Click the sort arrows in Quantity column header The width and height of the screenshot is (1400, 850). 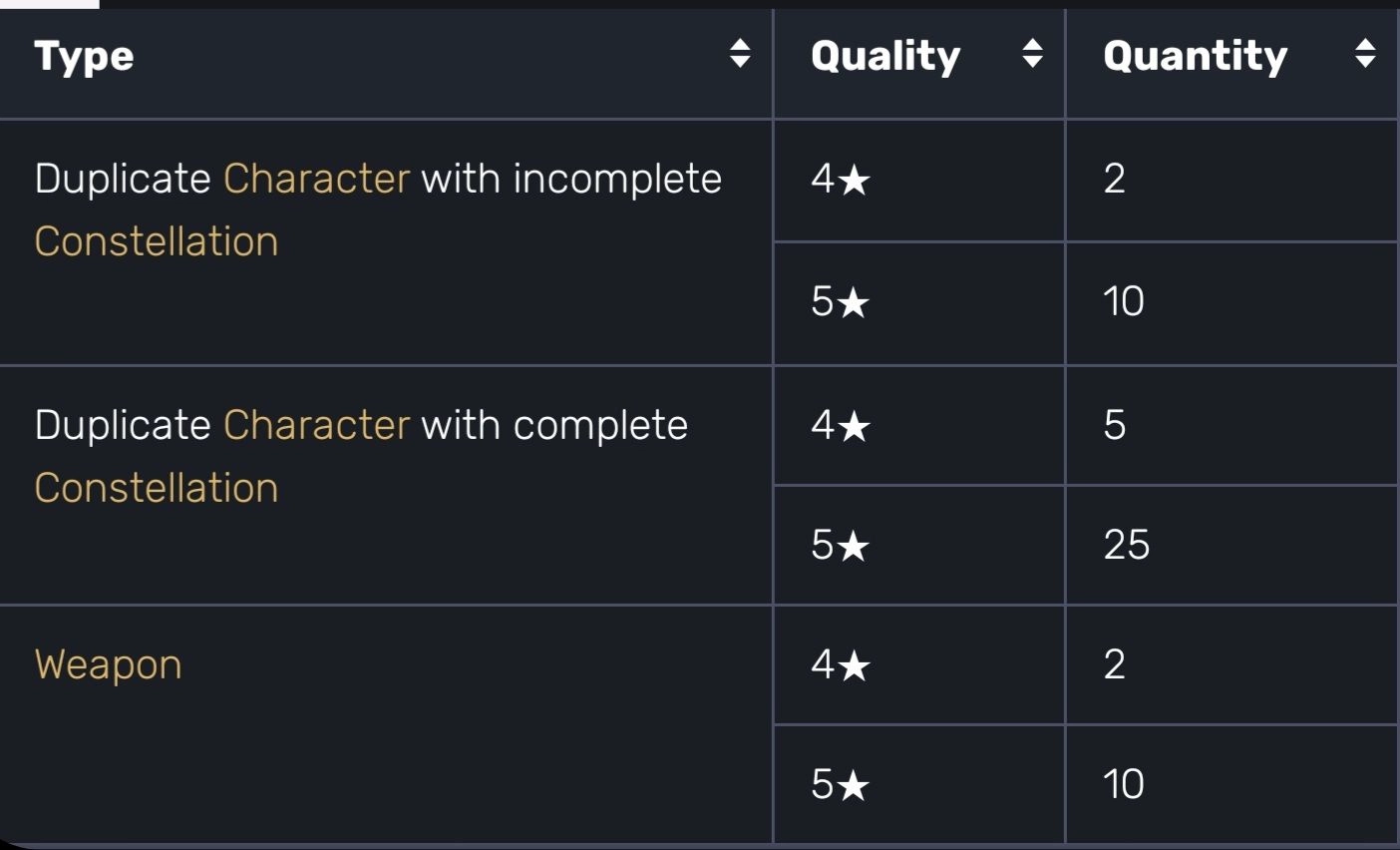coord(1365,54)
